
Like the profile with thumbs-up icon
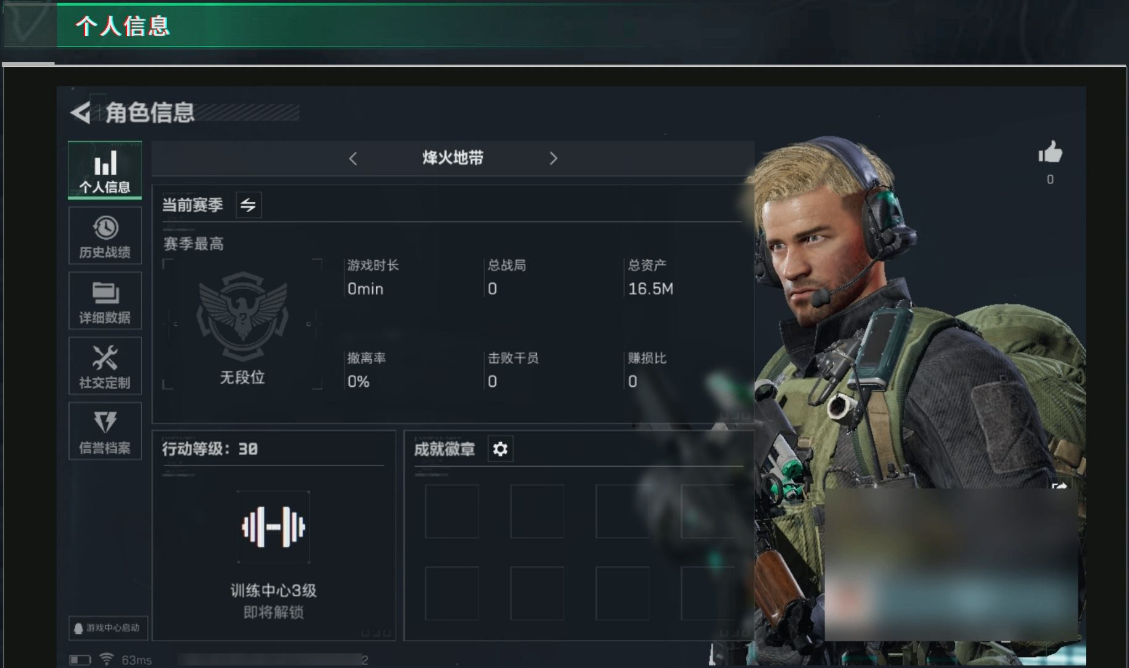[x=1051, y=153]
